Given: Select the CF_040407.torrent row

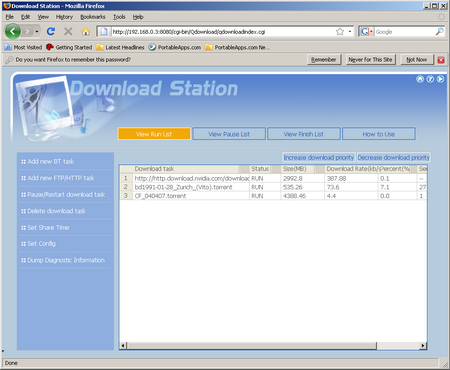Looking at the screenshot, I should coord(273,196).
